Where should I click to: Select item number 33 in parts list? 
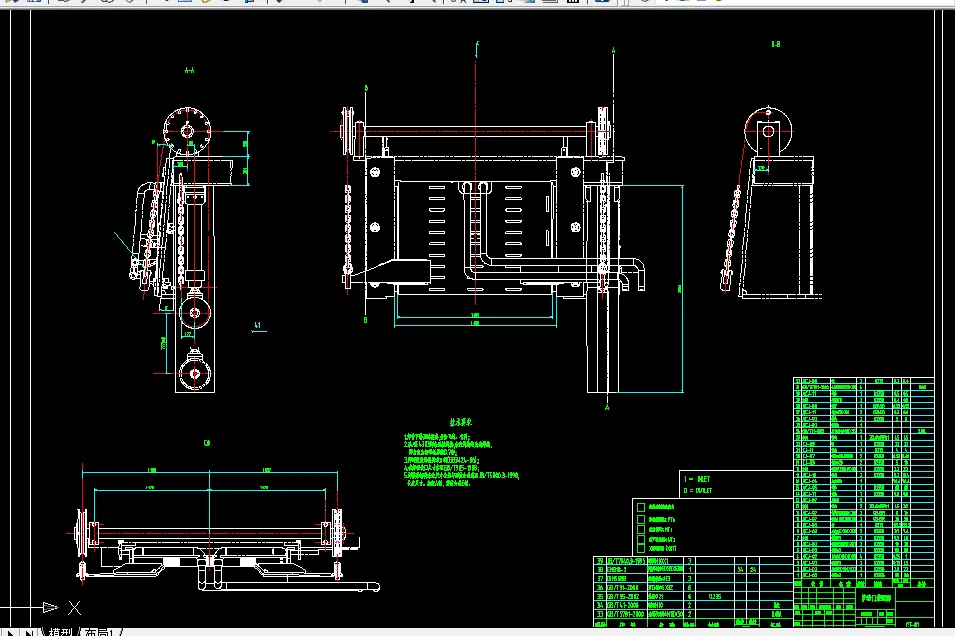pos(600,615)
